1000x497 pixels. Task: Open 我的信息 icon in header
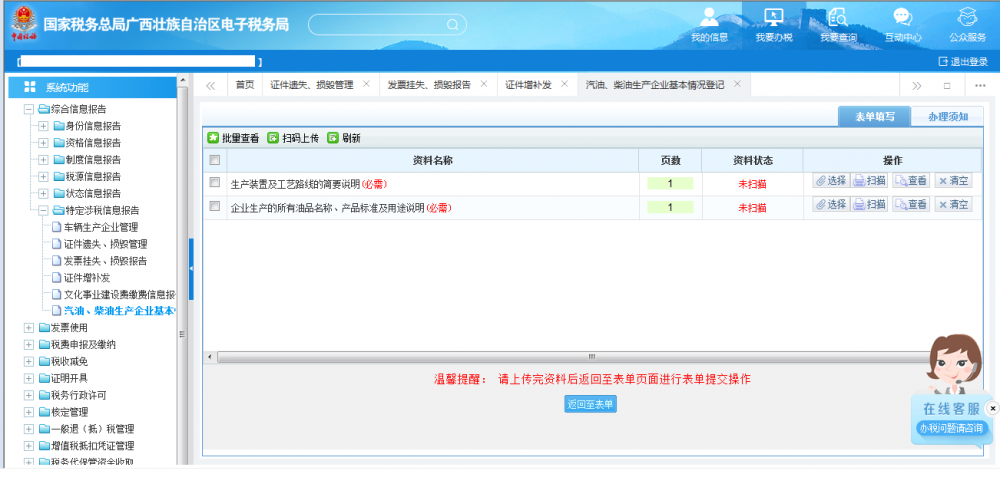pos(709,18)
